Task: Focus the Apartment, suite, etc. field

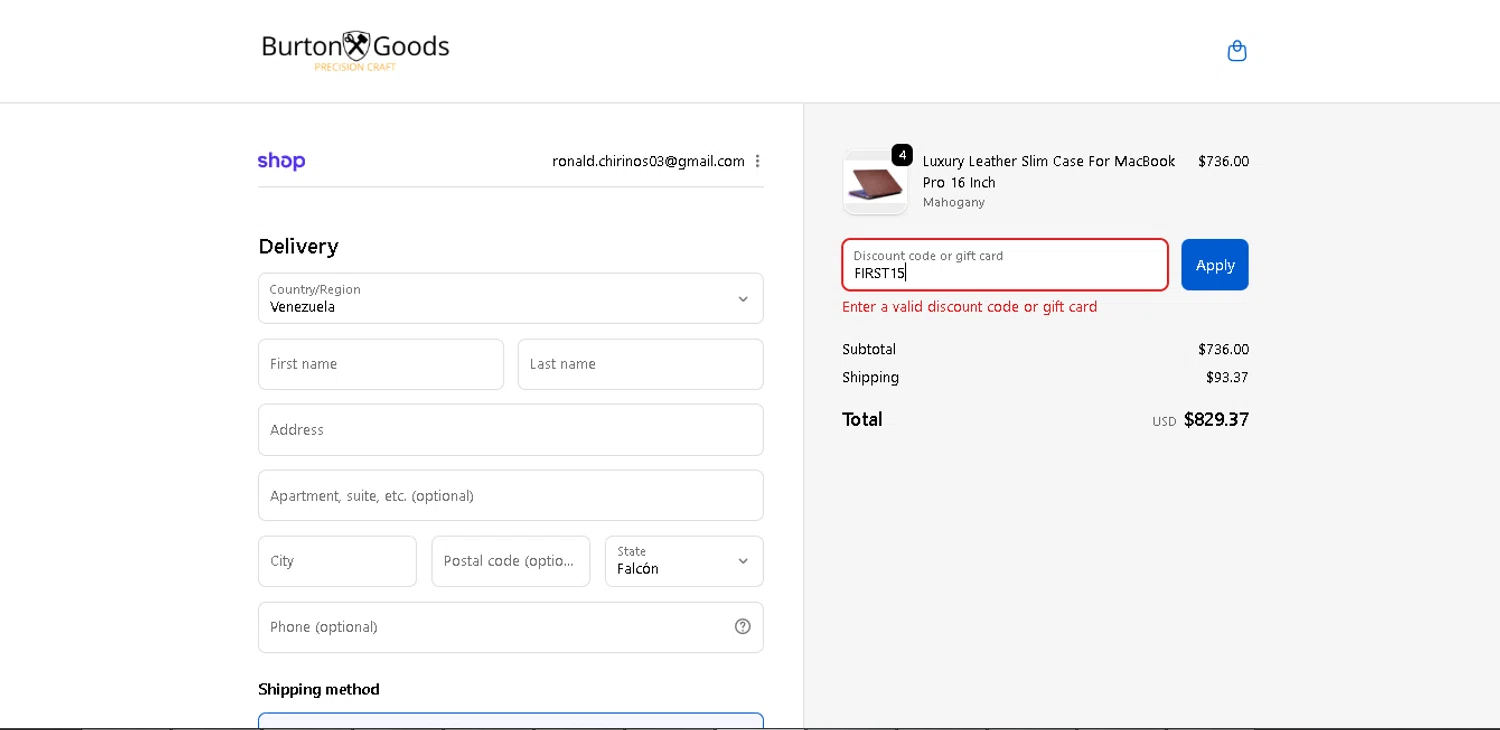Action: [511, 496]
